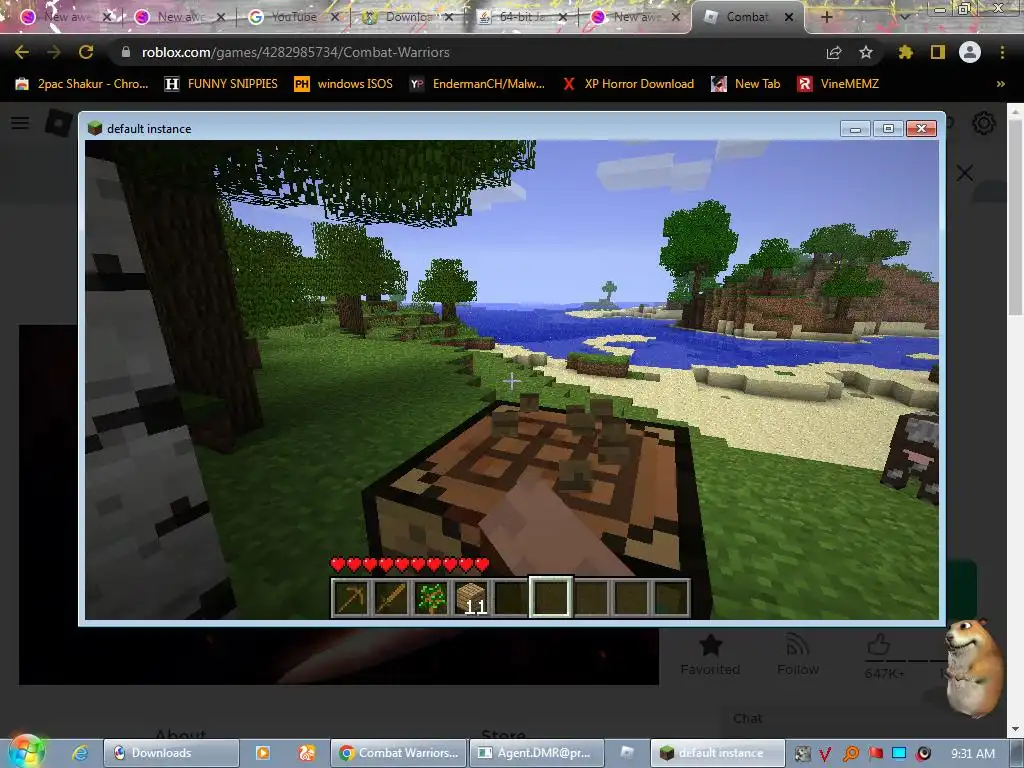Viewport: 1024px width, 768px height.
Task: Open the UC Browser taskbar icon
Action: pyautogui.click(x=307, y=753)
